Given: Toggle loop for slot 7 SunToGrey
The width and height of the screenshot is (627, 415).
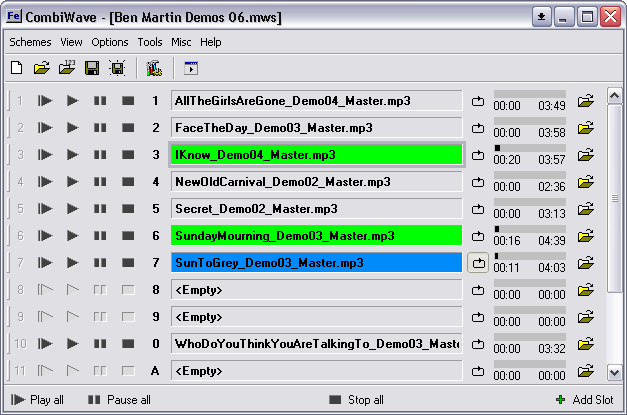Looking at the screenshot, I should 478,263.
